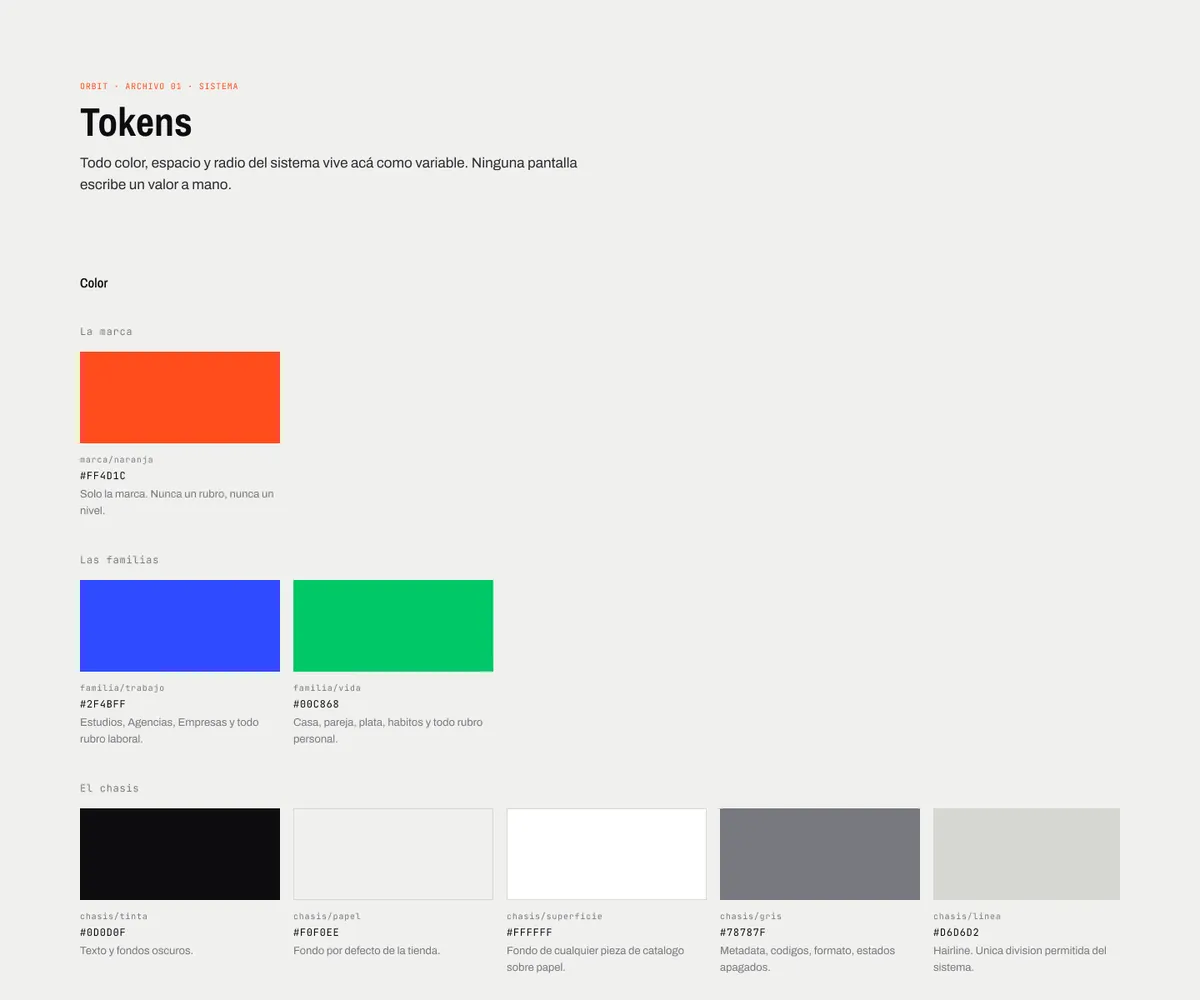Select the #00C868 hex value
Image resolution: width=1200 pixels, height=1000 pixels.
point(316,704)
